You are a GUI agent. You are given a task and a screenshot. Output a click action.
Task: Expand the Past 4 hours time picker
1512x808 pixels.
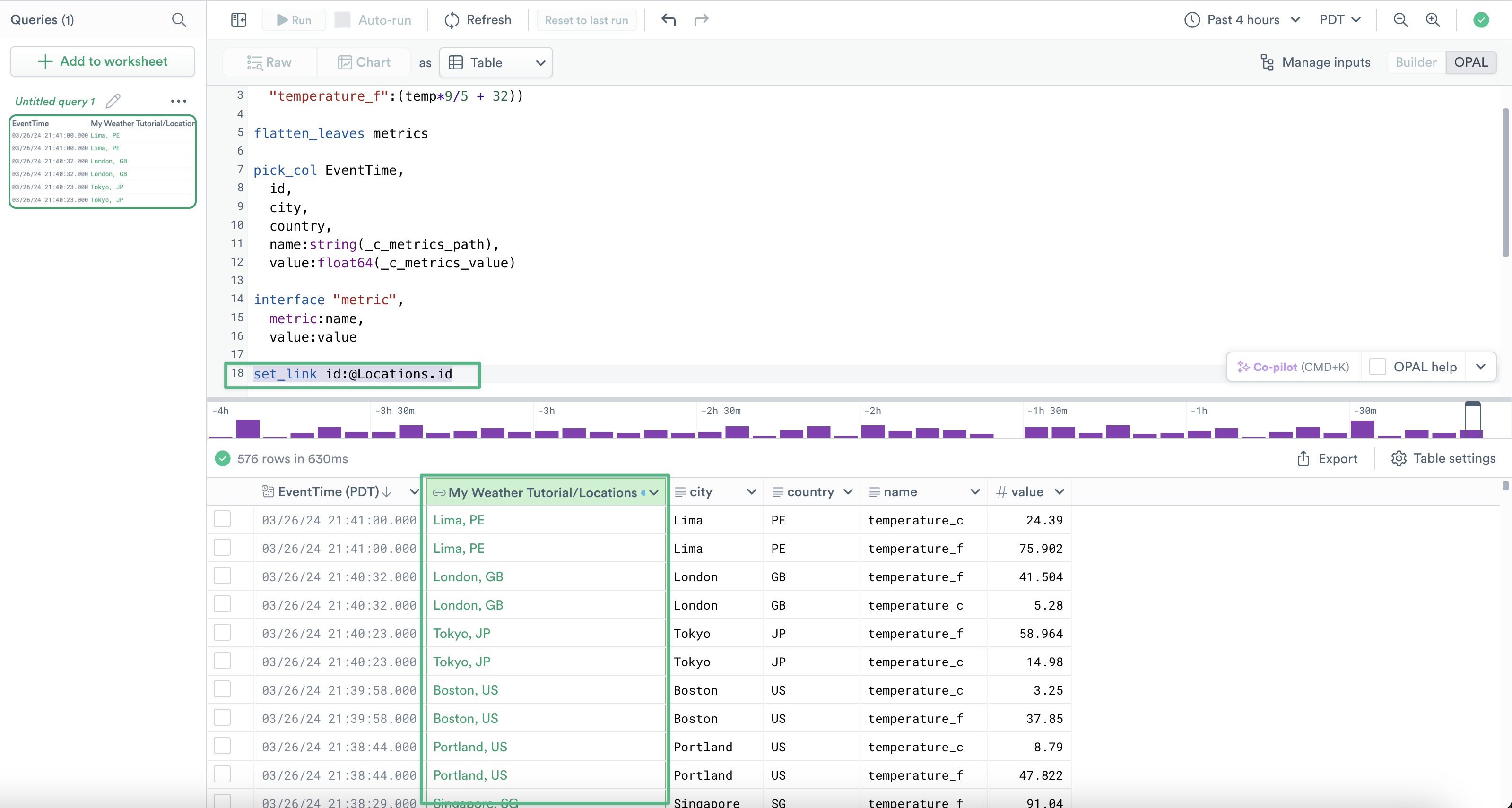point(1243,20)
